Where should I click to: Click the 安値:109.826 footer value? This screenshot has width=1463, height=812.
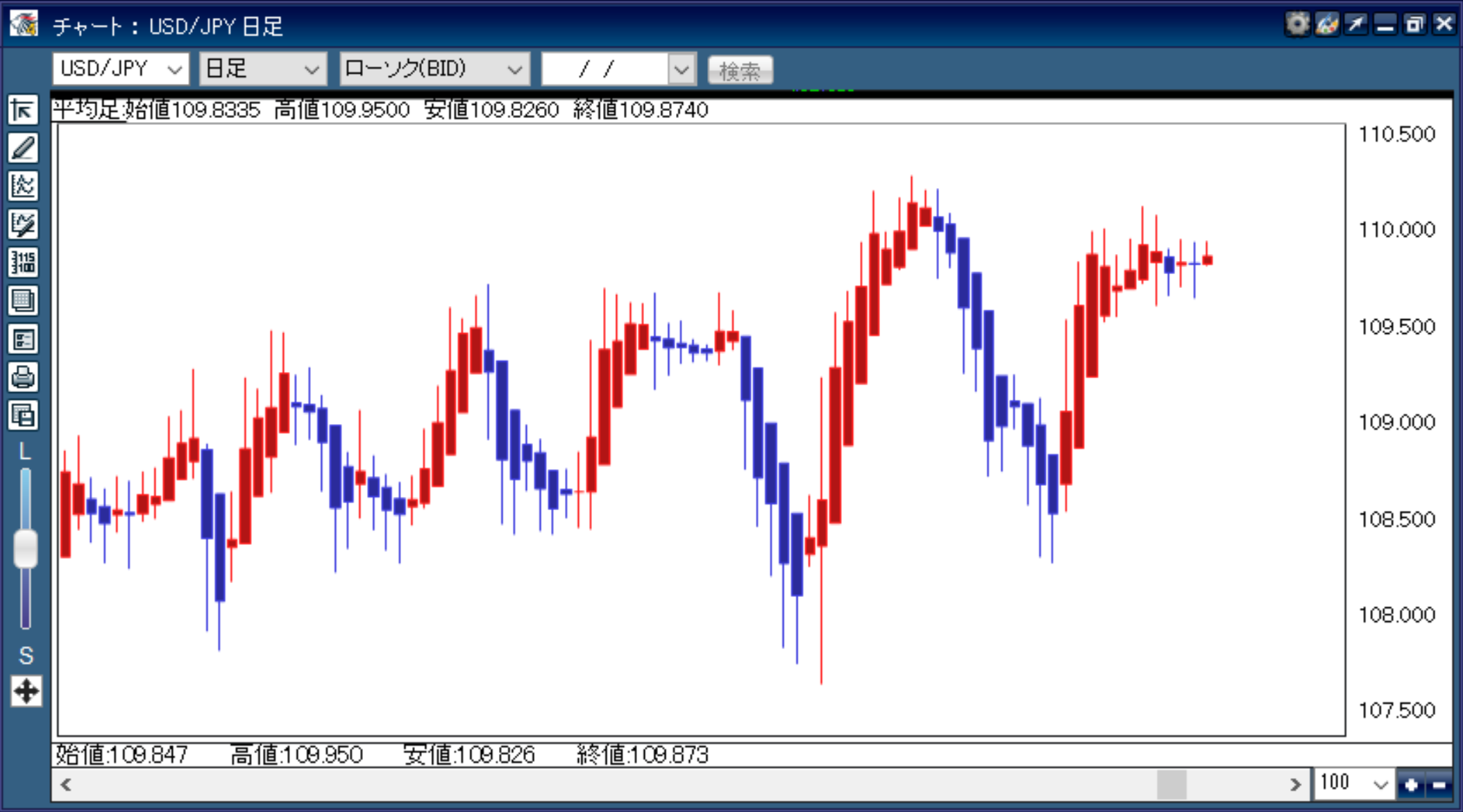click(469, 754)
